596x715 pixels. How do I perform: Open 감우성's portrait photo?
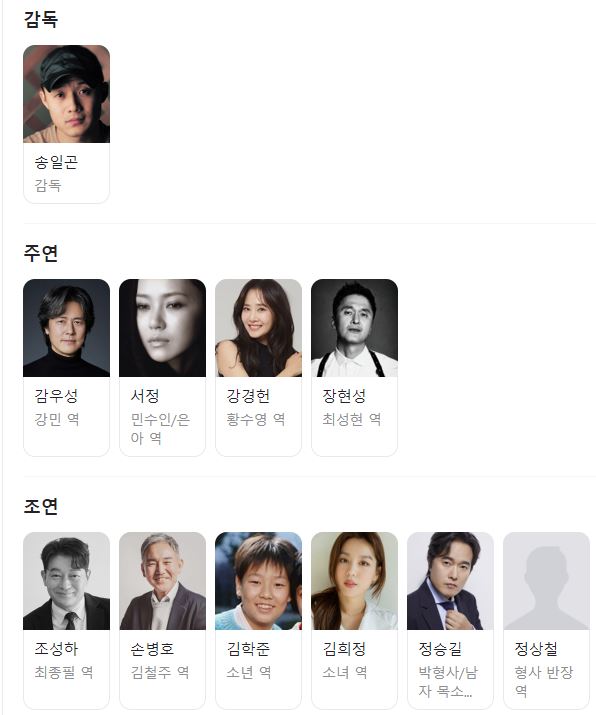tap(67, 328)
